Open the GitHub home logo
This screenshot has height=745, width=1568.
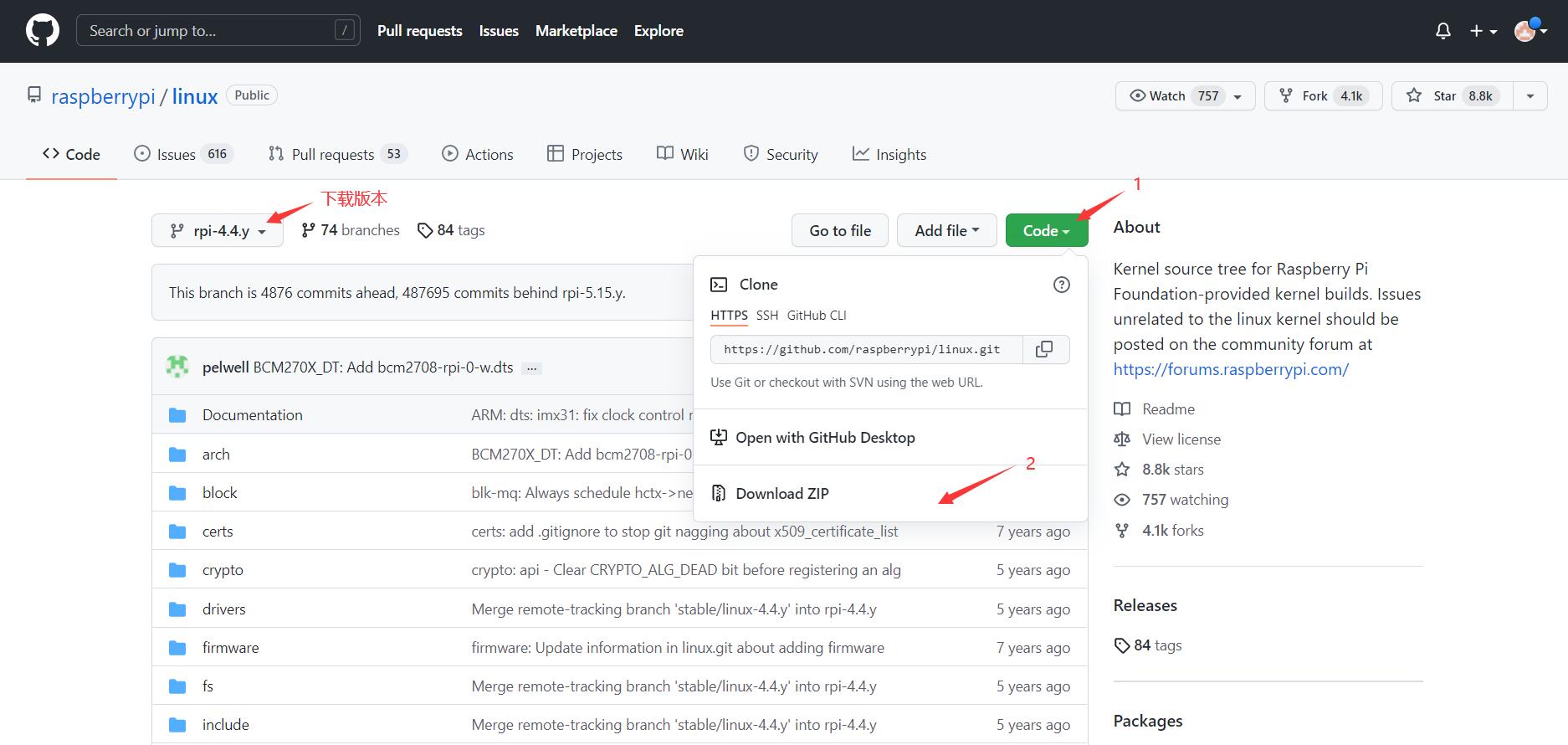pos(43,31)
